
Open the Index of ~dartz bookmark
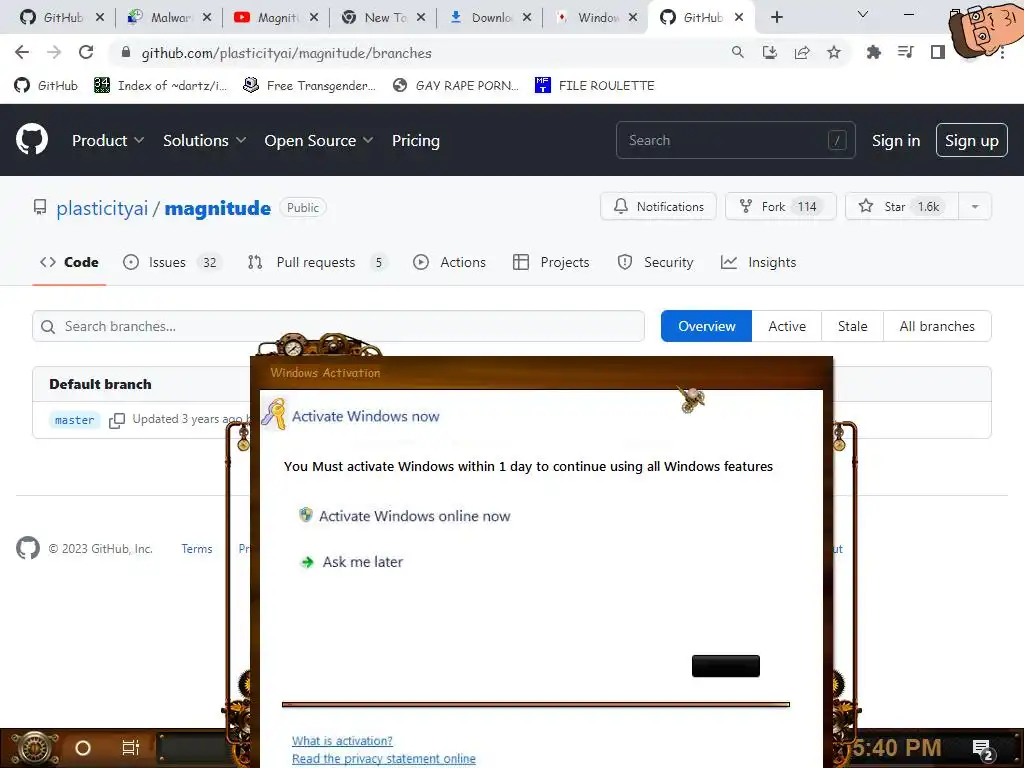[161, 86]
